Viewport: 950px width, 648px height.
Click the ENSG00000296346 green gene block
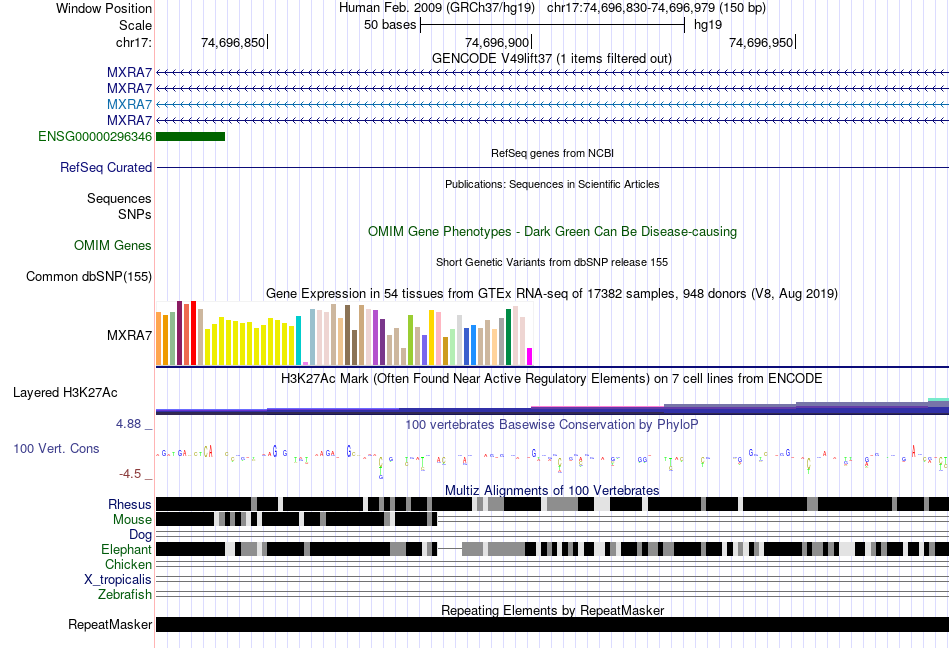tap(190, 136)
